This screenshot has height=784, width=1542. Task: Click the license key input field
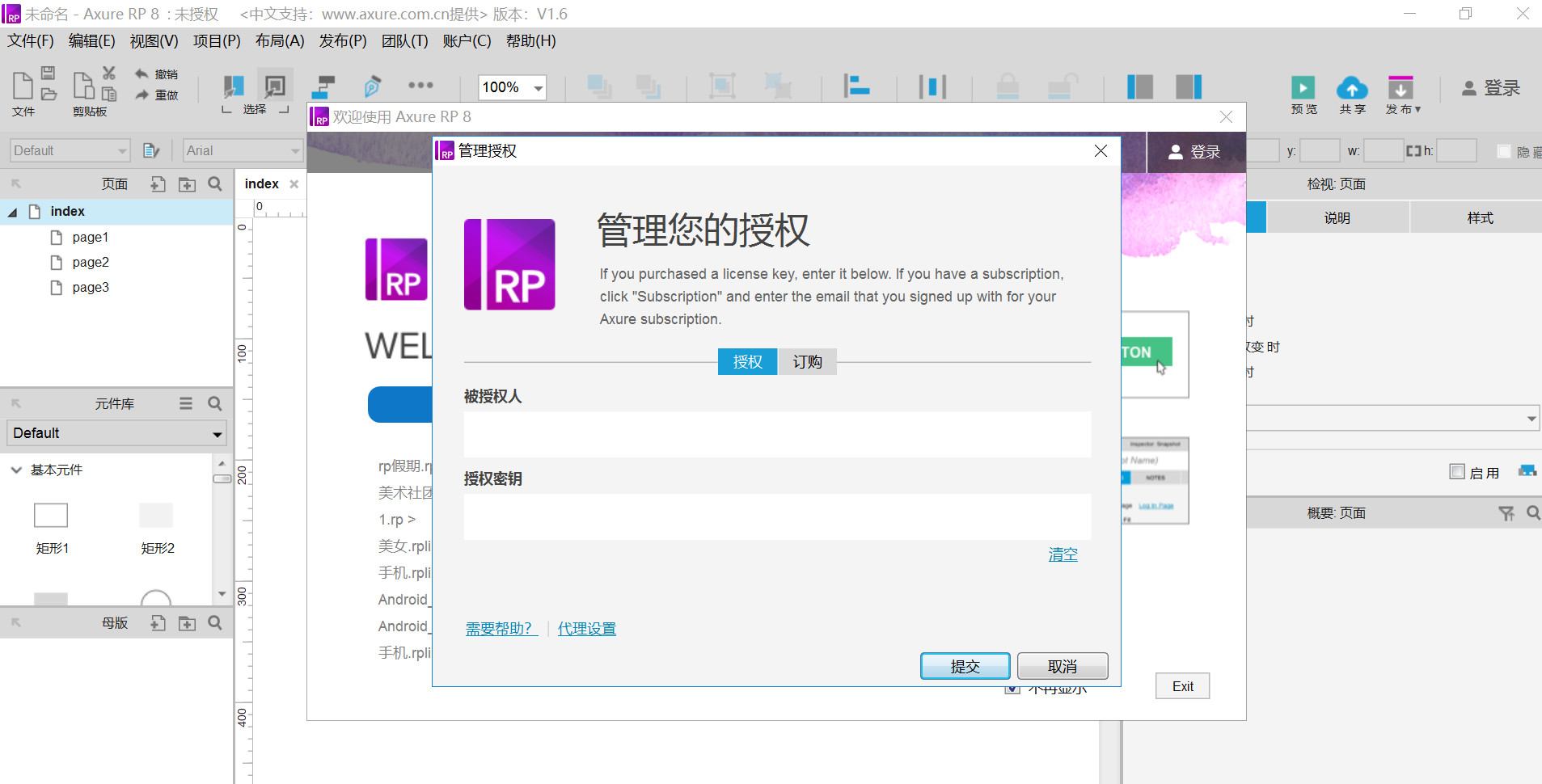pyautogui.click(x=777, y=516)
